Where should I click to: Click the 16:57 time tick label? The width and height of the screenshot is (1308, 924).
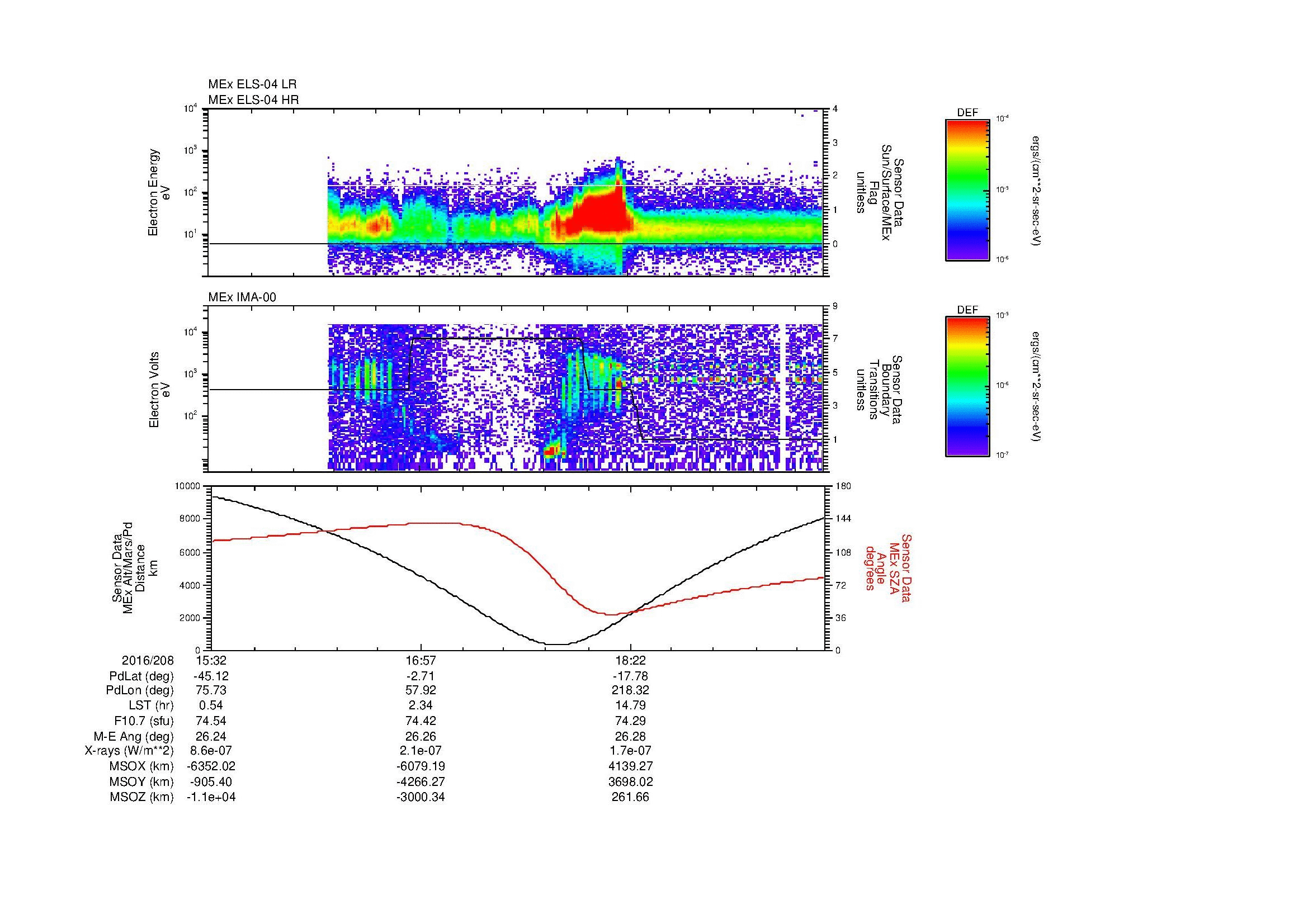[421, 660]
